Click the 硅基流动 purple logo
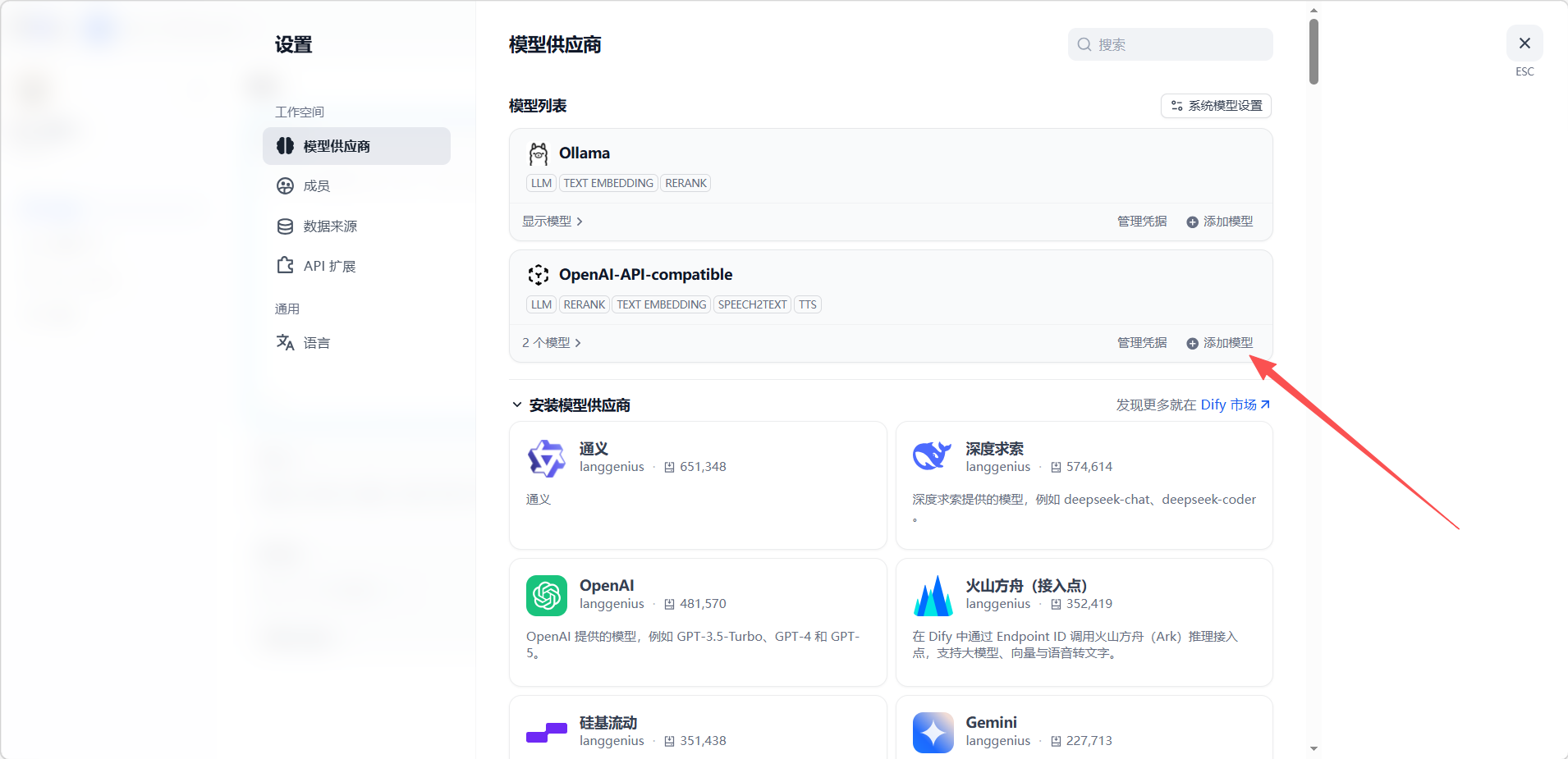The image size is (1568, 759). tap(547, 733)
